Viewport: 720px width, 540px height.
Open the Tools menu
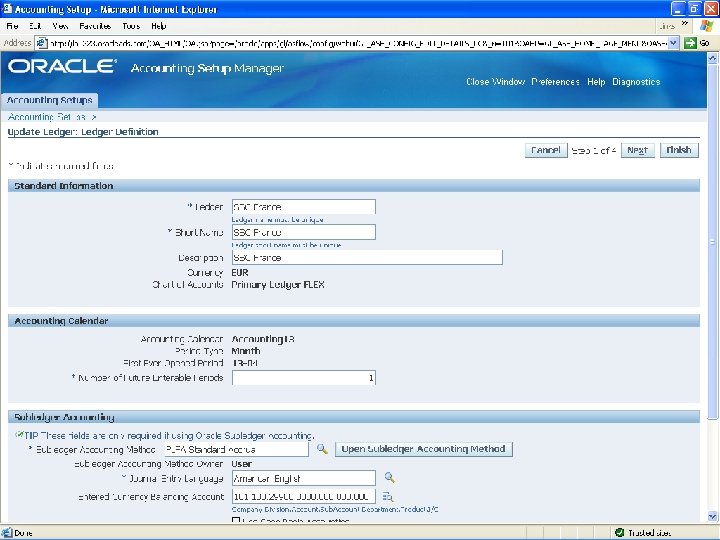[x=131, y=26]
